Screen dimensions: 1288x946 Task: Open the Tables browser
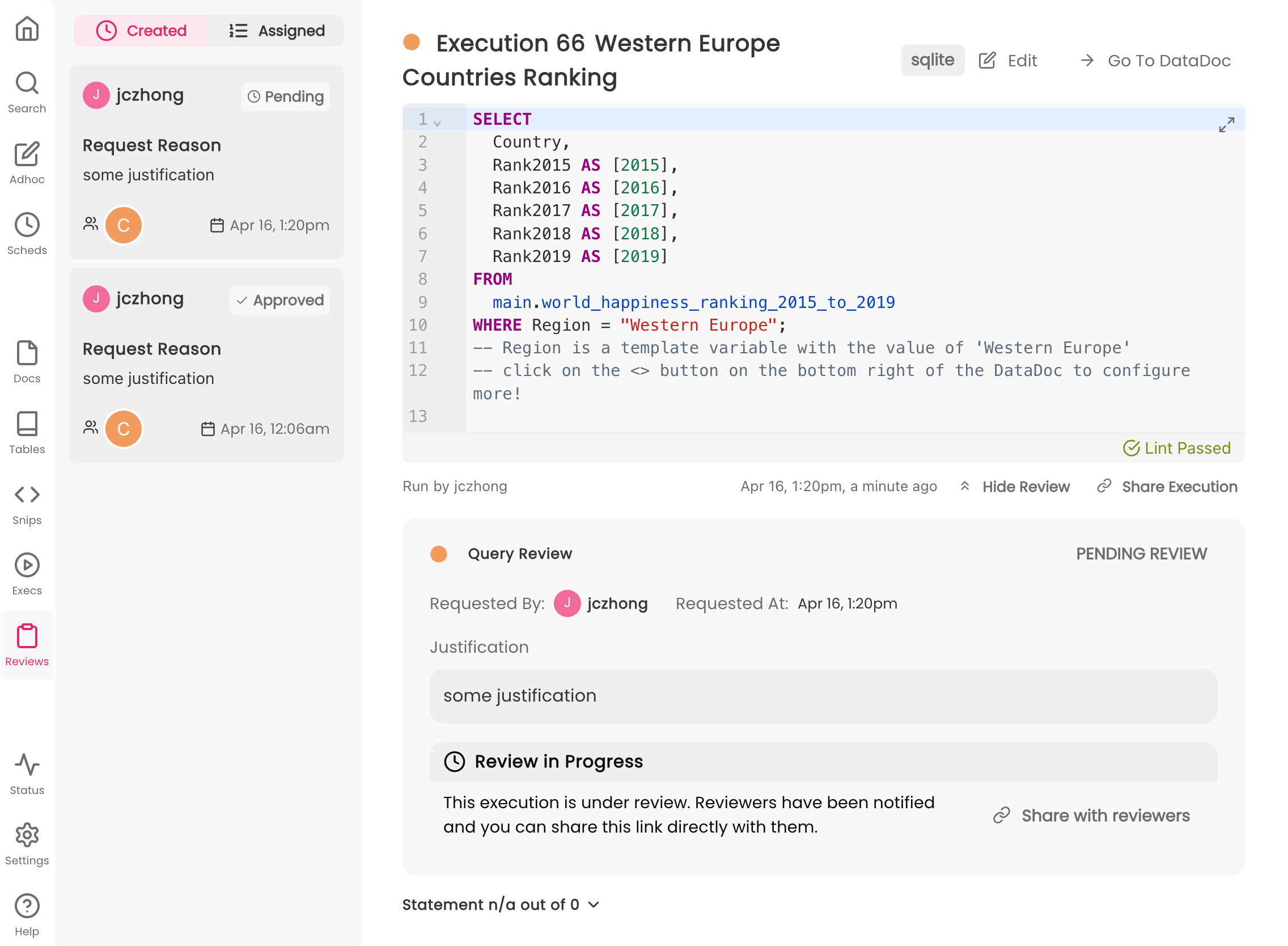coord(27,433)
